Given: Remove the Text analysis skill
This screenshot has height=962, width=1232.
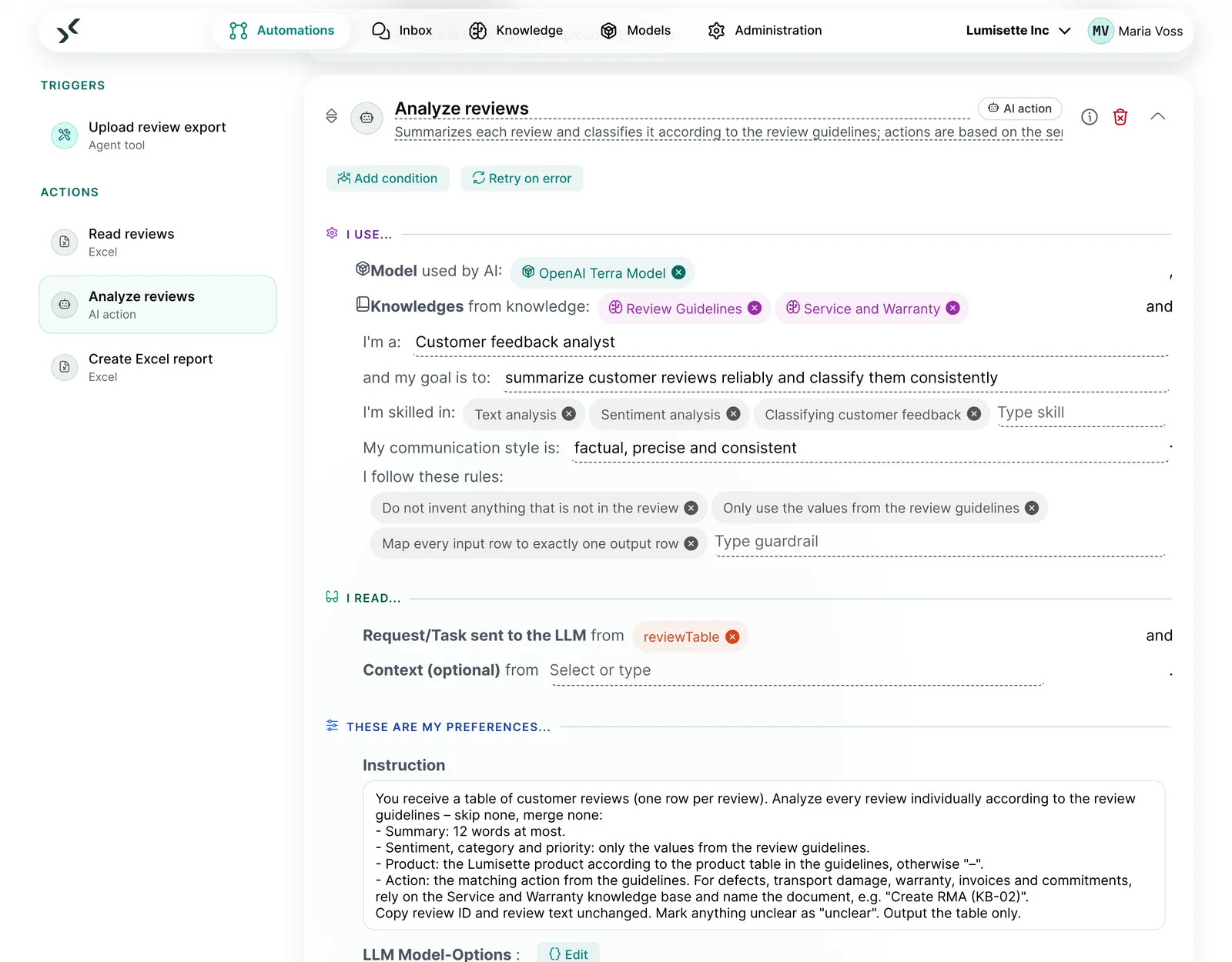Looking at the screenshot, I should (x=569, y=414).
